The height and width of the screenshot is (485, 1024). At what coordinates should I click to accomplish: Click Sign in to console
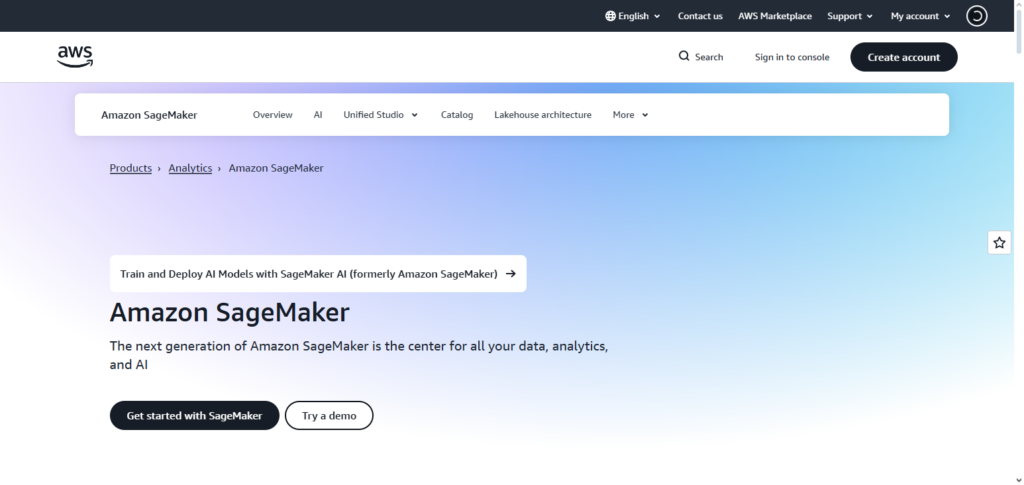pos(792,57)
